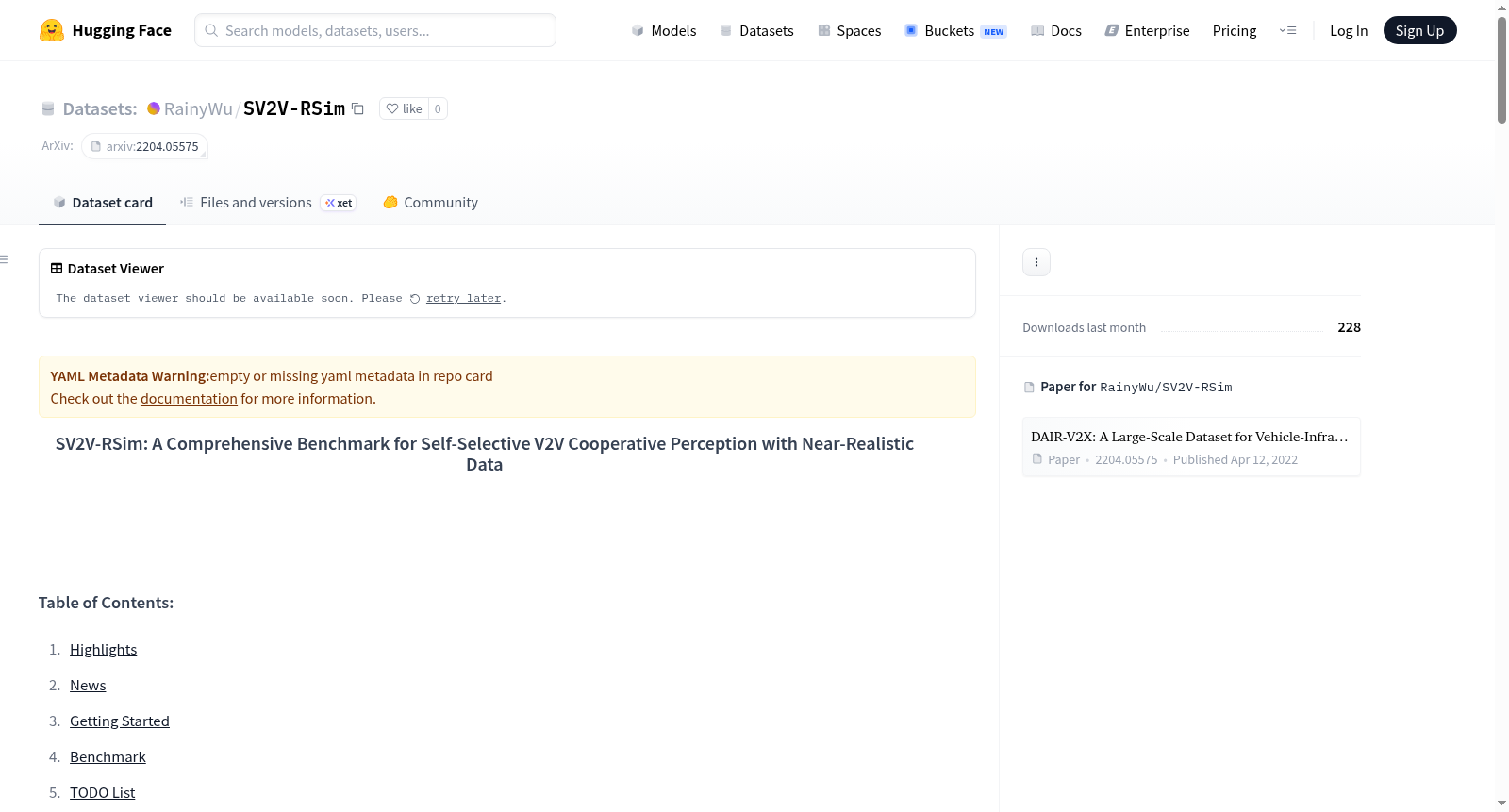Open the arxiv:2204.05575 tag
This screenshot has width=1509, height=812.
144,146
